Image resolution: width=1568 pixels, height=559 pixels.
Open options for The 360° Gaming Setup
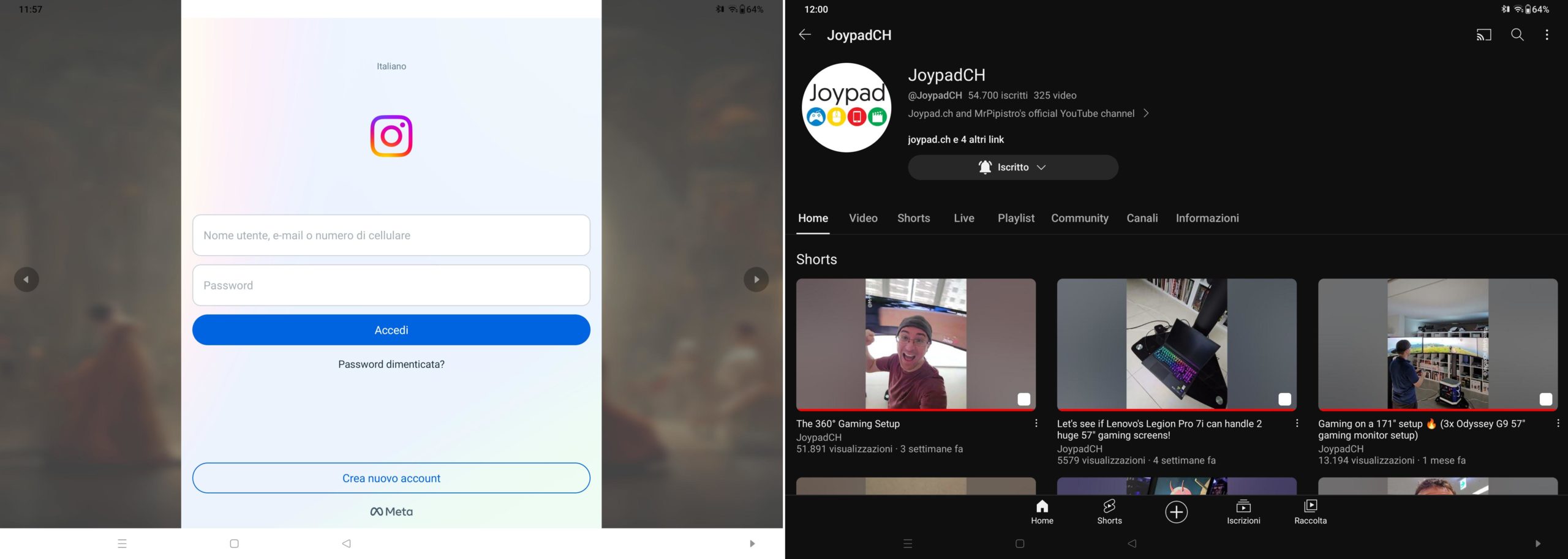point(1036,423)
